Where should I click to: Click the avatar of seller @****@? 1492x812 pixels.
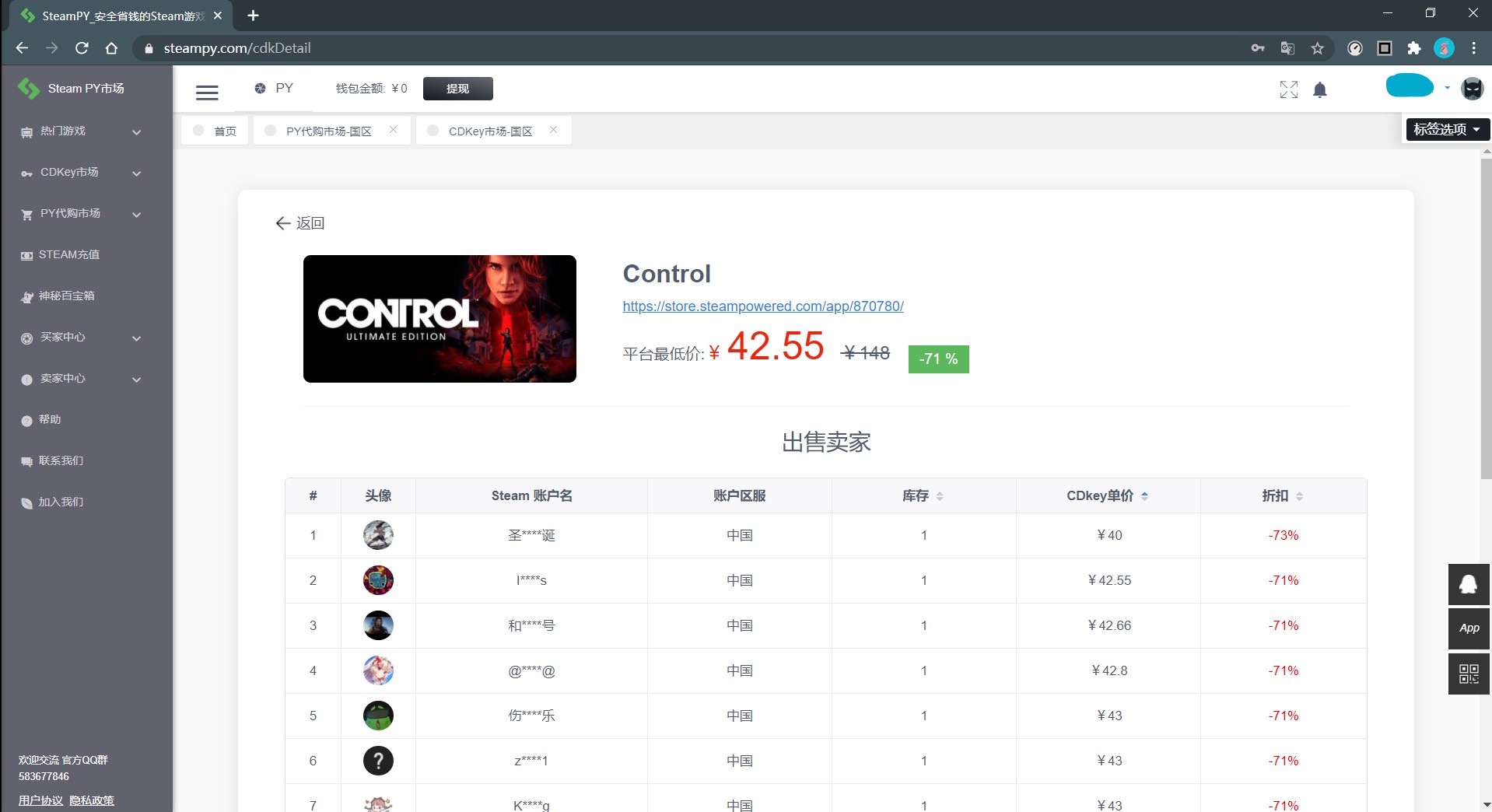pos(378,670)
